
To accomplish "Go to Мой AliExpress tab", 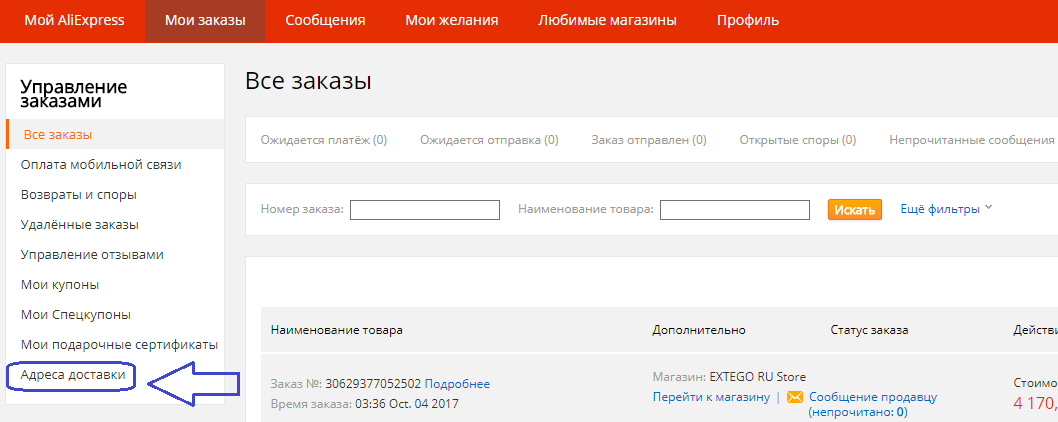I will 74,21.
